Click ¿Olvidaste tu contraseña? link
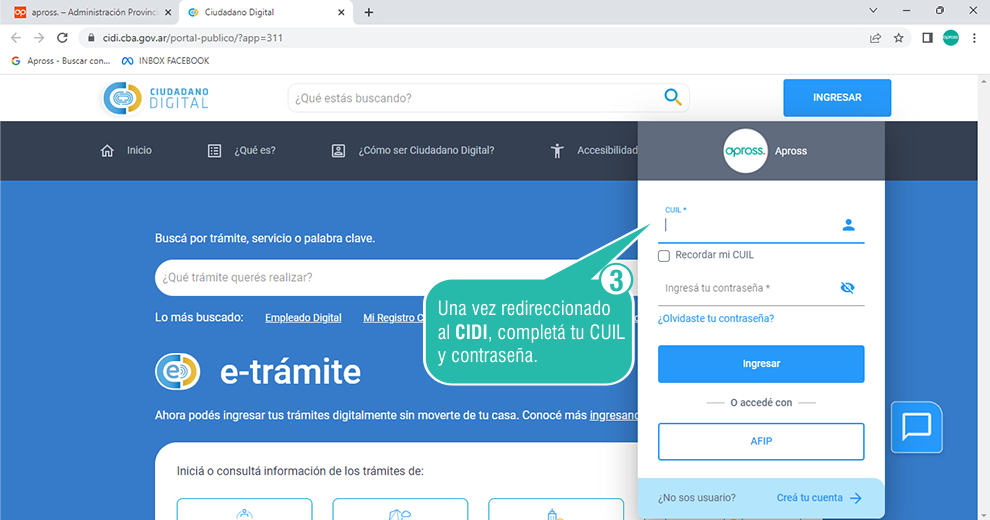This screenshot has width=990, height=520. [716, 319]
